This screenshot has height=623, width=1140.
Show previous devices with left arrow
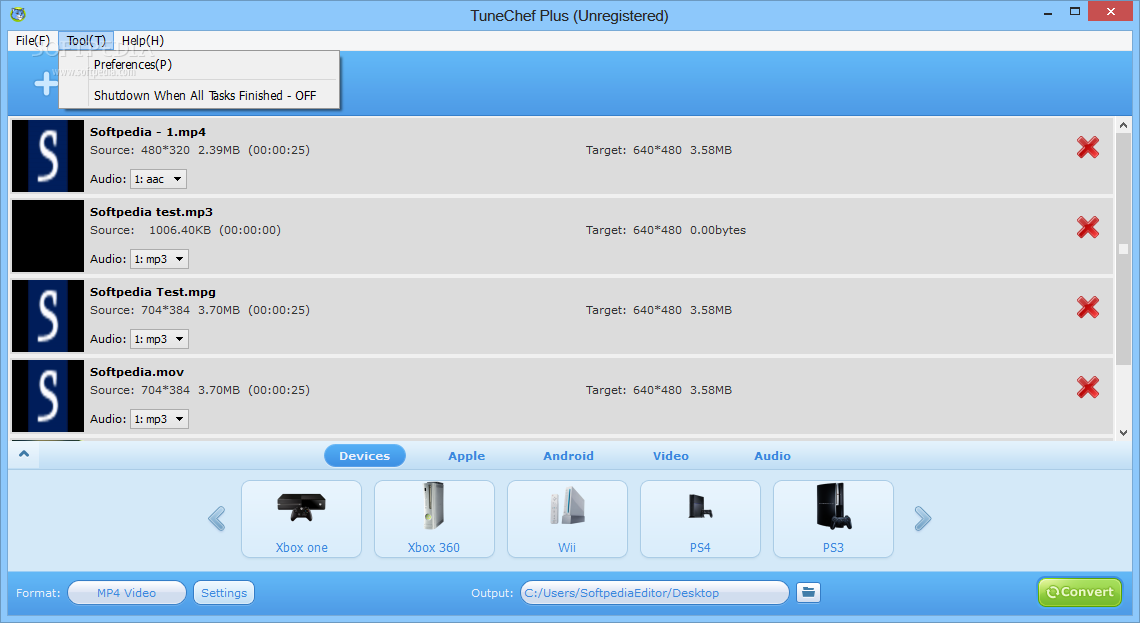click(x=217, y=518)
